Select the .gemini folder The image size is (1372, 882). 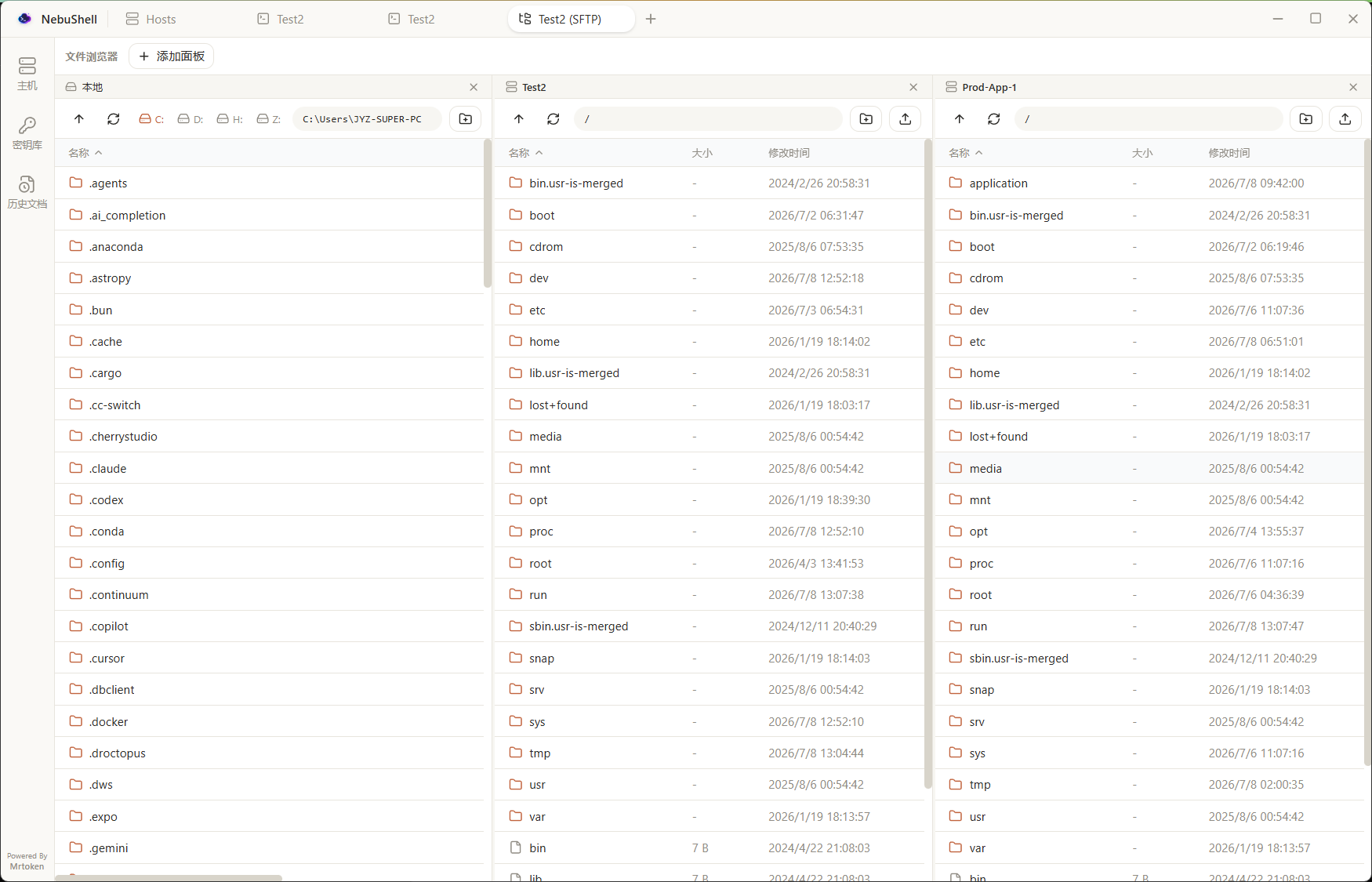click(270, 848)
